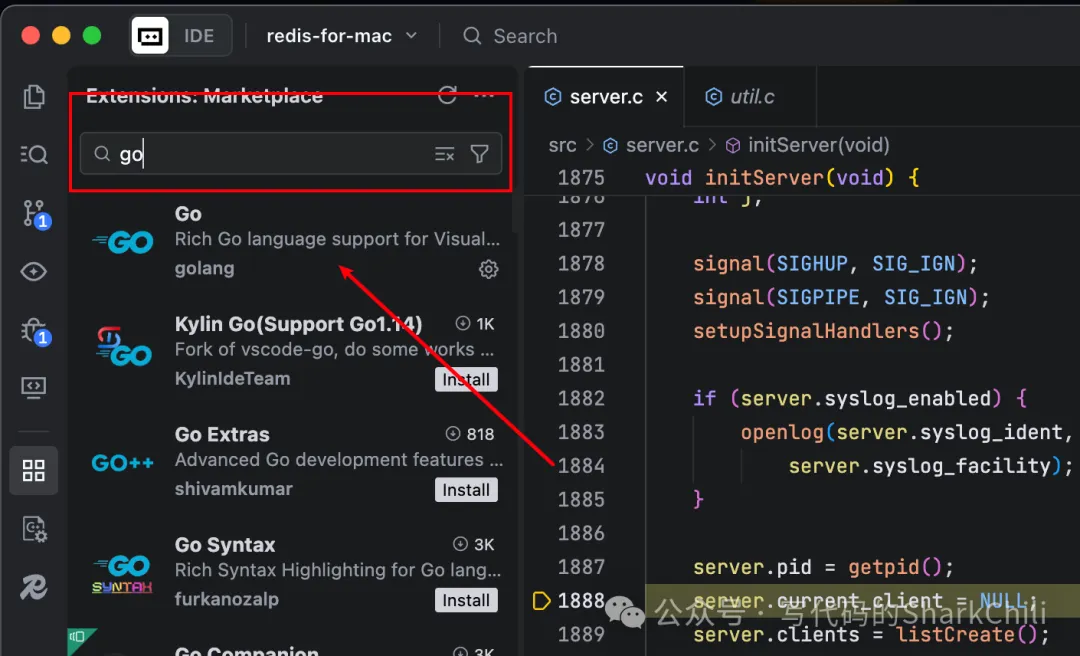Click the IDE mode button in title bar
The image size is (1080, 656).
(x=181, y=36)
